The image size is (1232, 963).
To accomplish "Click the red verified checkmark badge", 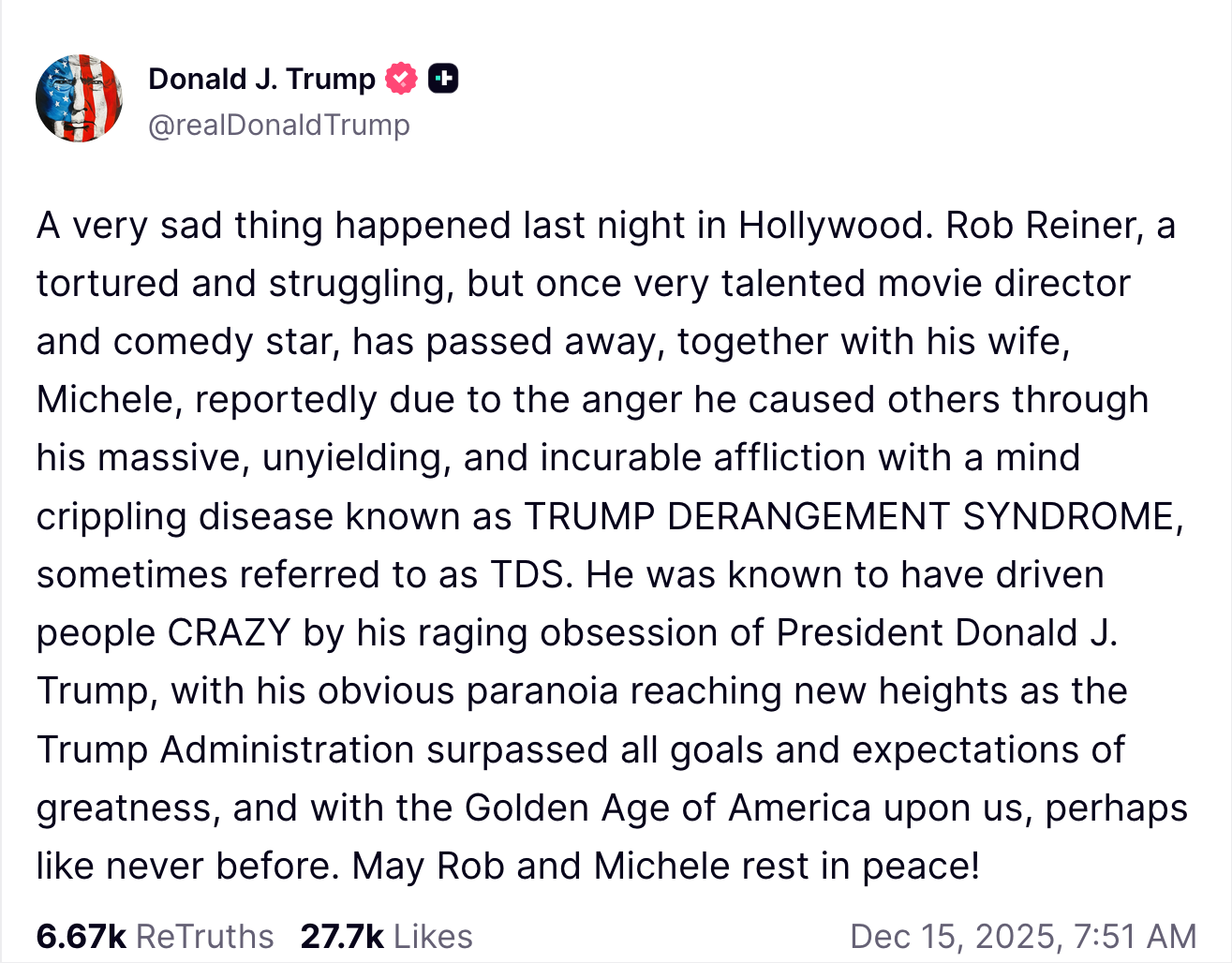I will pyautogui.click(x=402, y=79).
